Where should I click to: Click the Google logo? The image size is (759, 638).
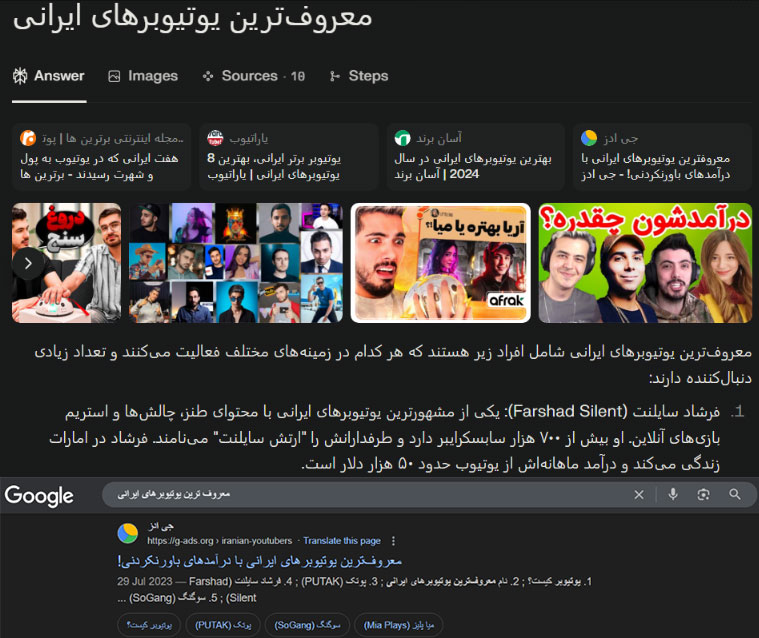[39, 496]
